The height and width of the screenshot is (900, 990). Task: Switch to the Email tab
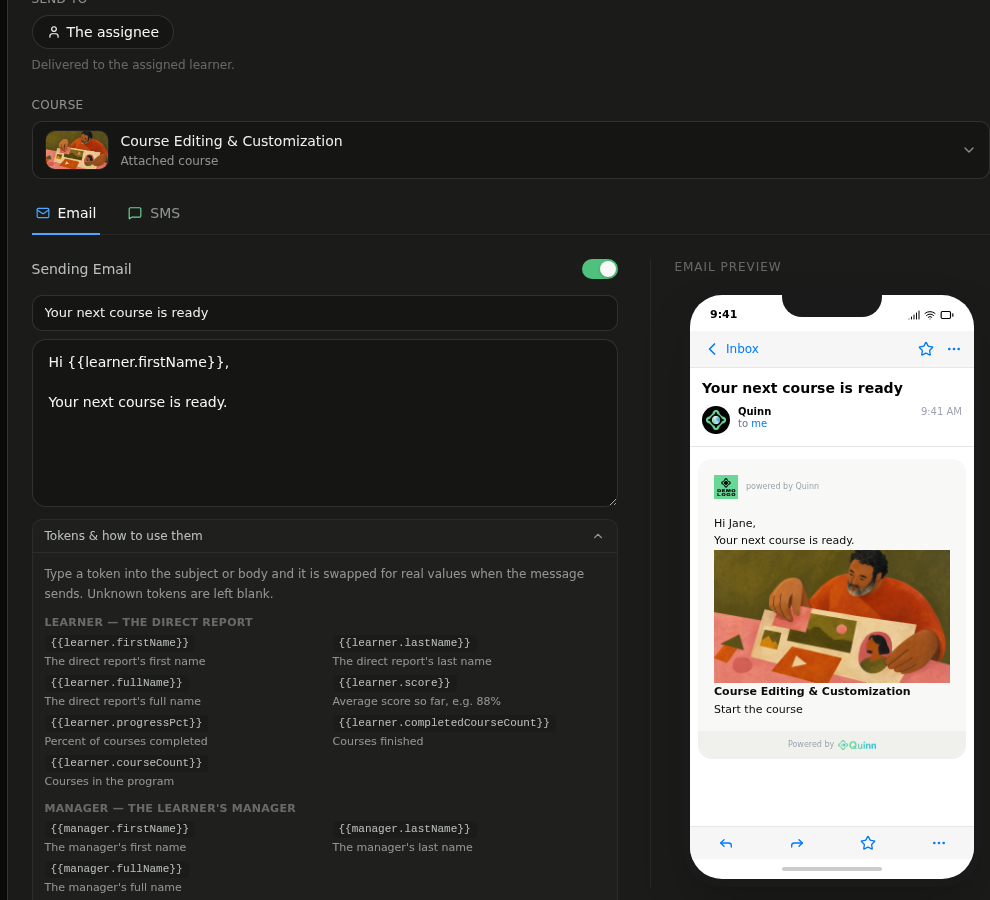point(66,213)
